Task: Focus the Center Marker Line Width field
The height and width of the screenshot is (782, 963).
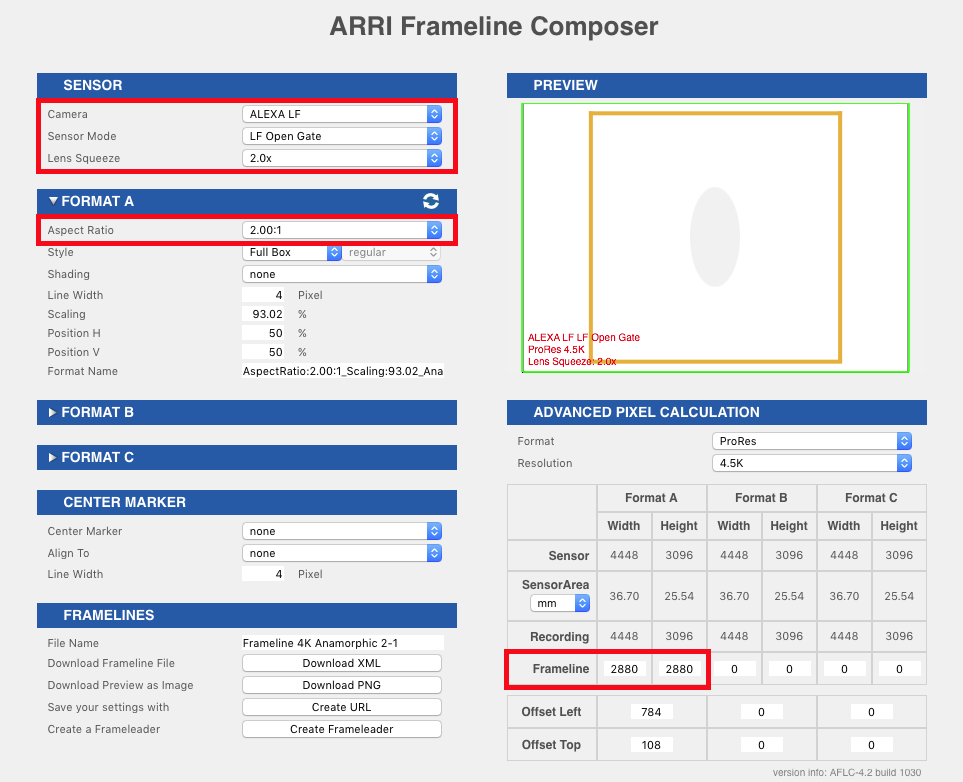Action: point(263,574)
